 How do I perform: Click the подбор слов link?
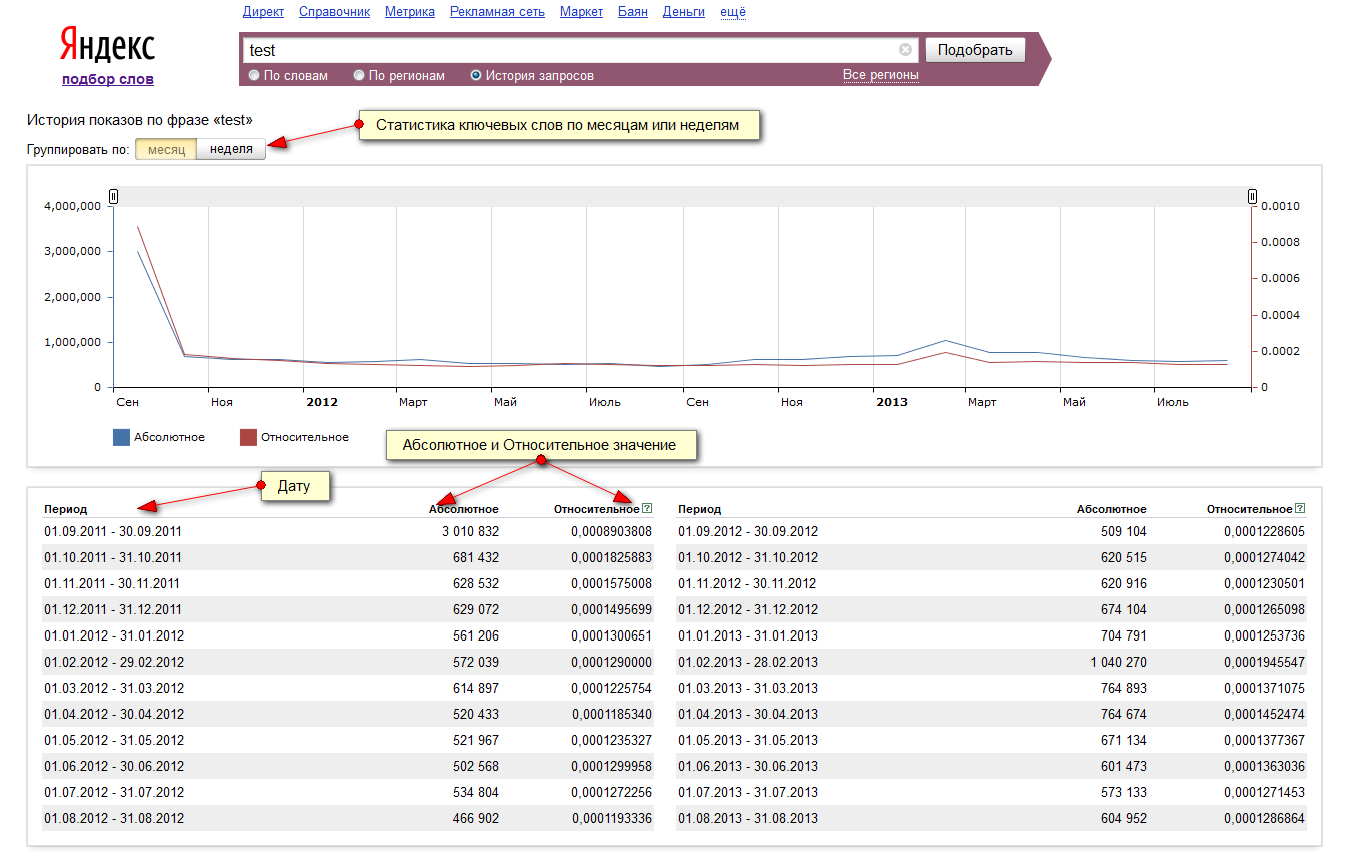tap(108, 79)
